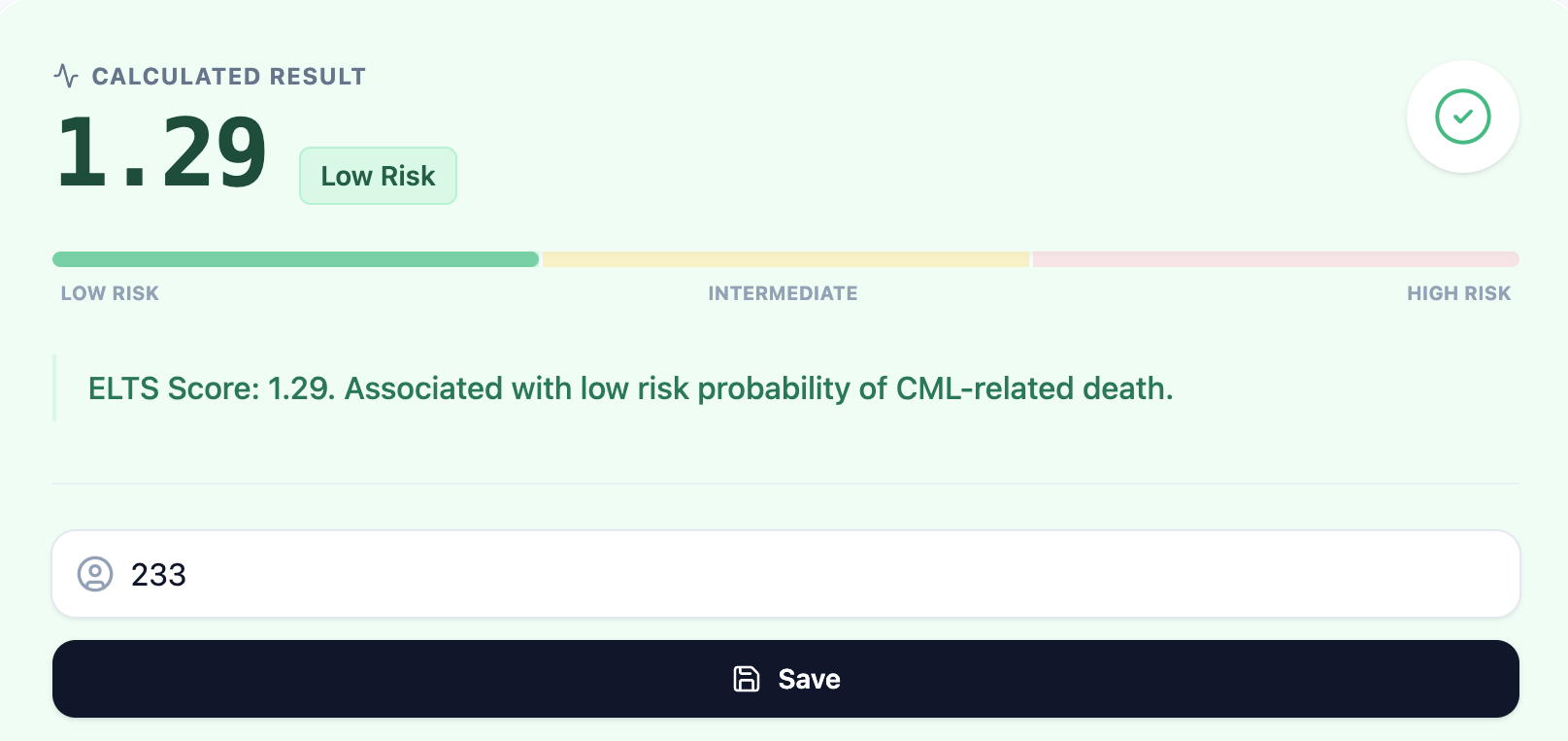Click the floppy disk Save icon

point(746,679)
